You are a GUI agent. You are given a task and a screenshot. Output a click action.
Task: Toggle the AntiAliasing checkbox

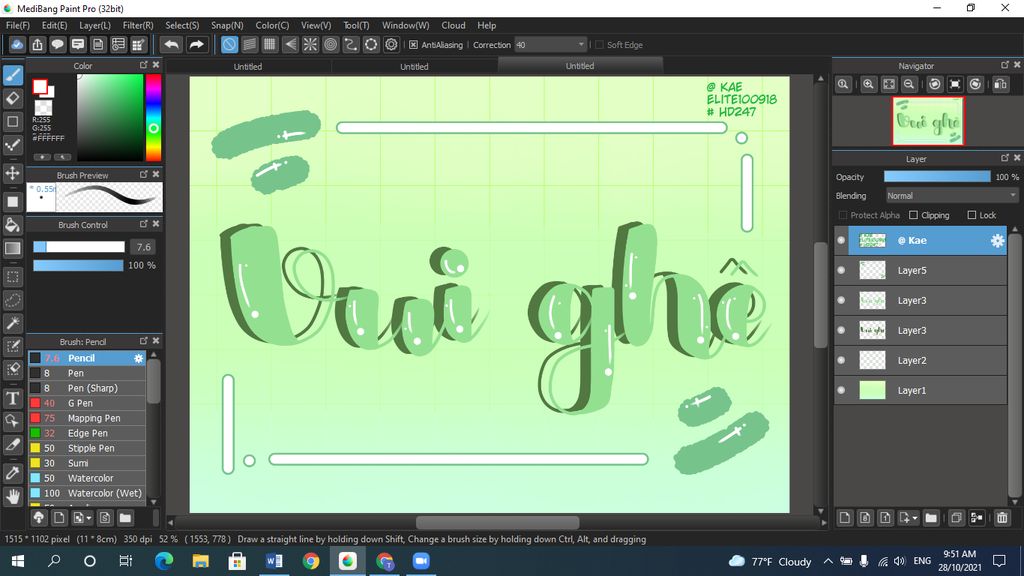[413, 44]
